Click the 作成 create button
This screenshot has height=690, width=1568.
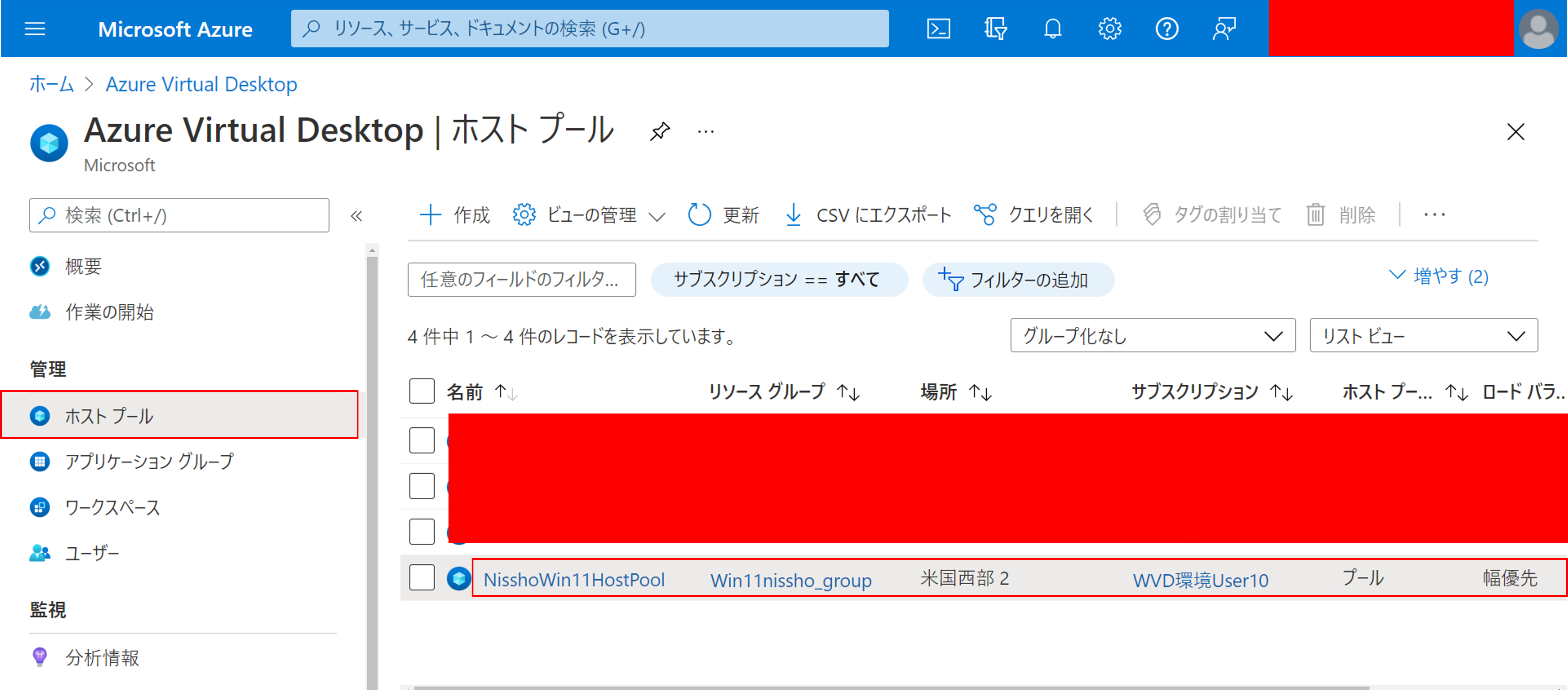pos(455,214)
